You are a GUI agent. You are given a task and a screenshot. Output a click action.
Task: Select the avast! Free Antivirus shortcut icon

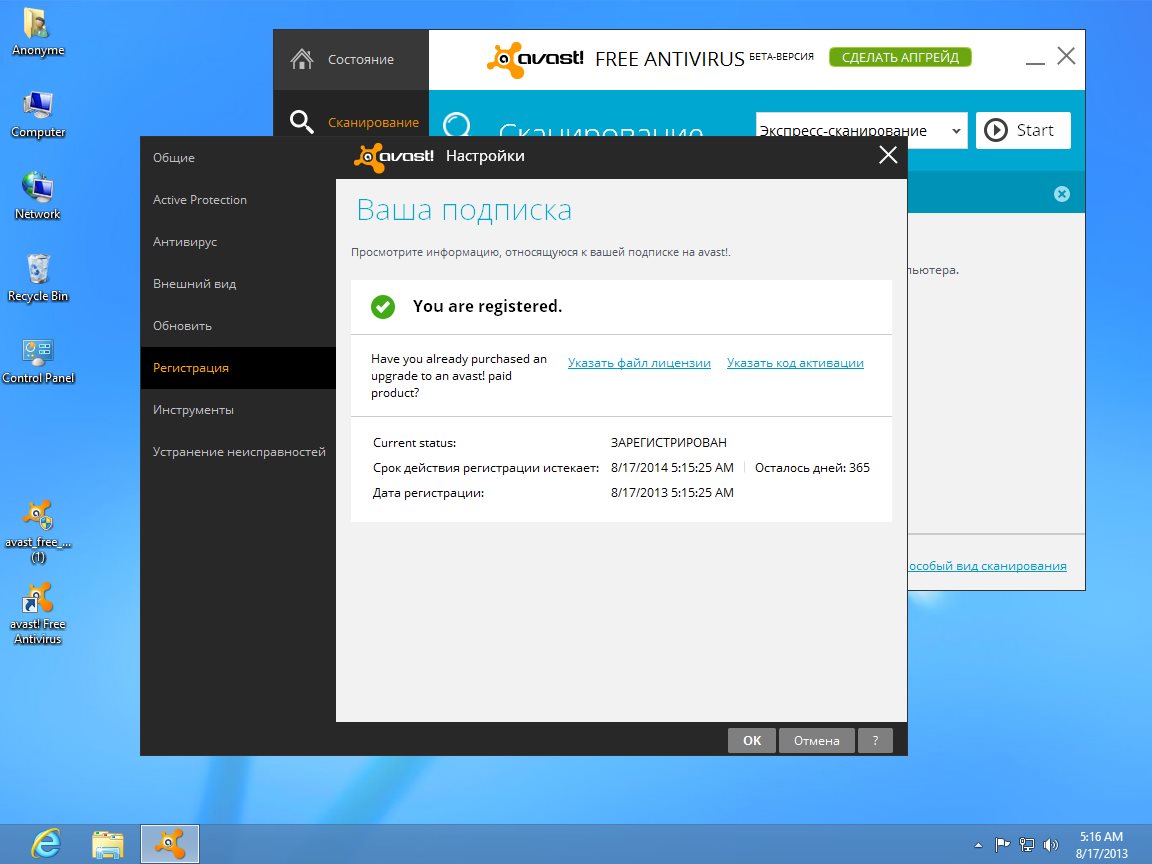click(37, 613)
